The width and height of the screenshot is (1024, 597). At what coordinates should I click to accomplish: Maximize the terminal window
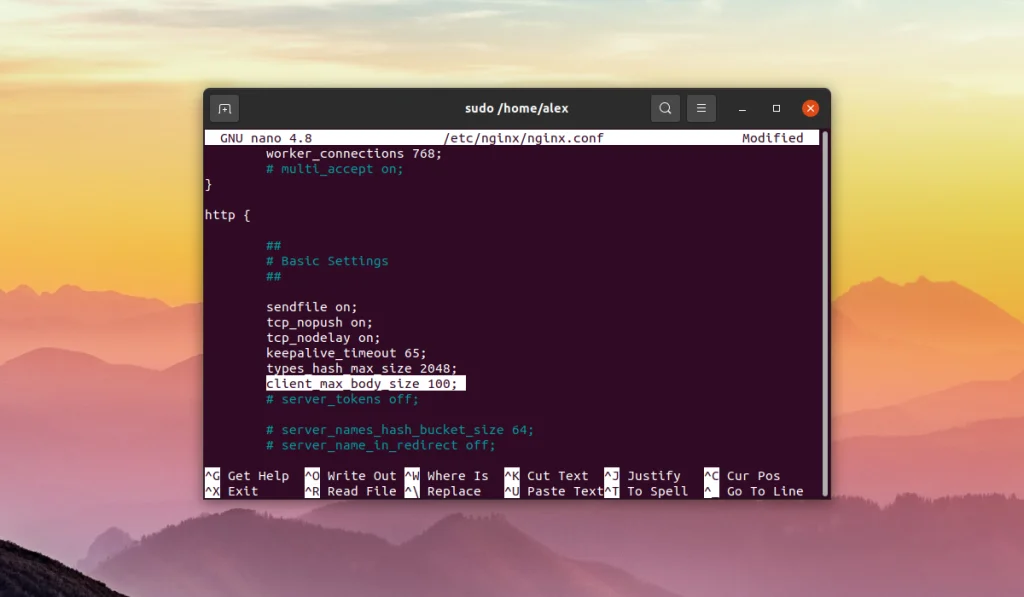[776, 108]
